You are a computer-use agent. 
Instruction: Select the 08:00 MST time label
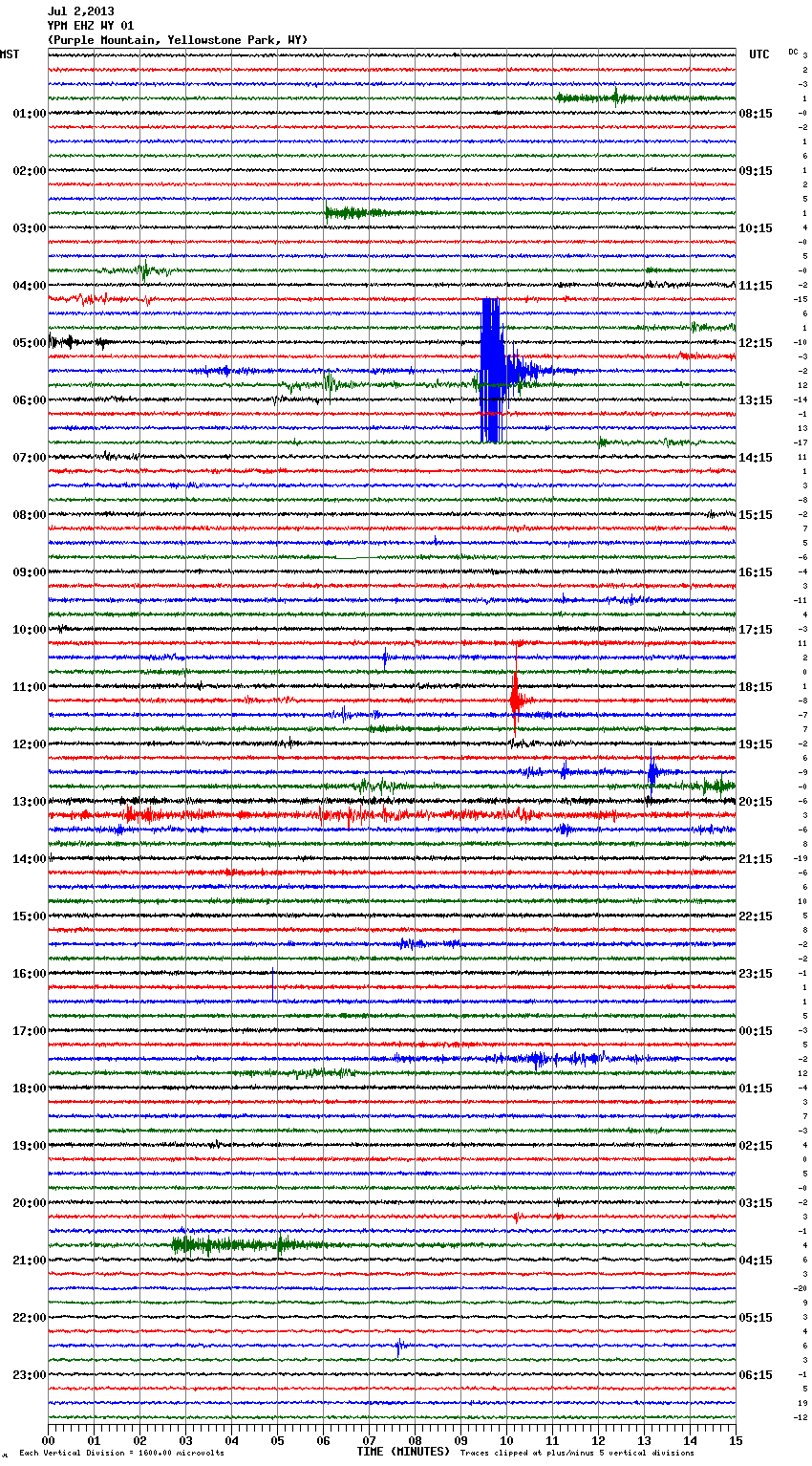coord(30,515)
